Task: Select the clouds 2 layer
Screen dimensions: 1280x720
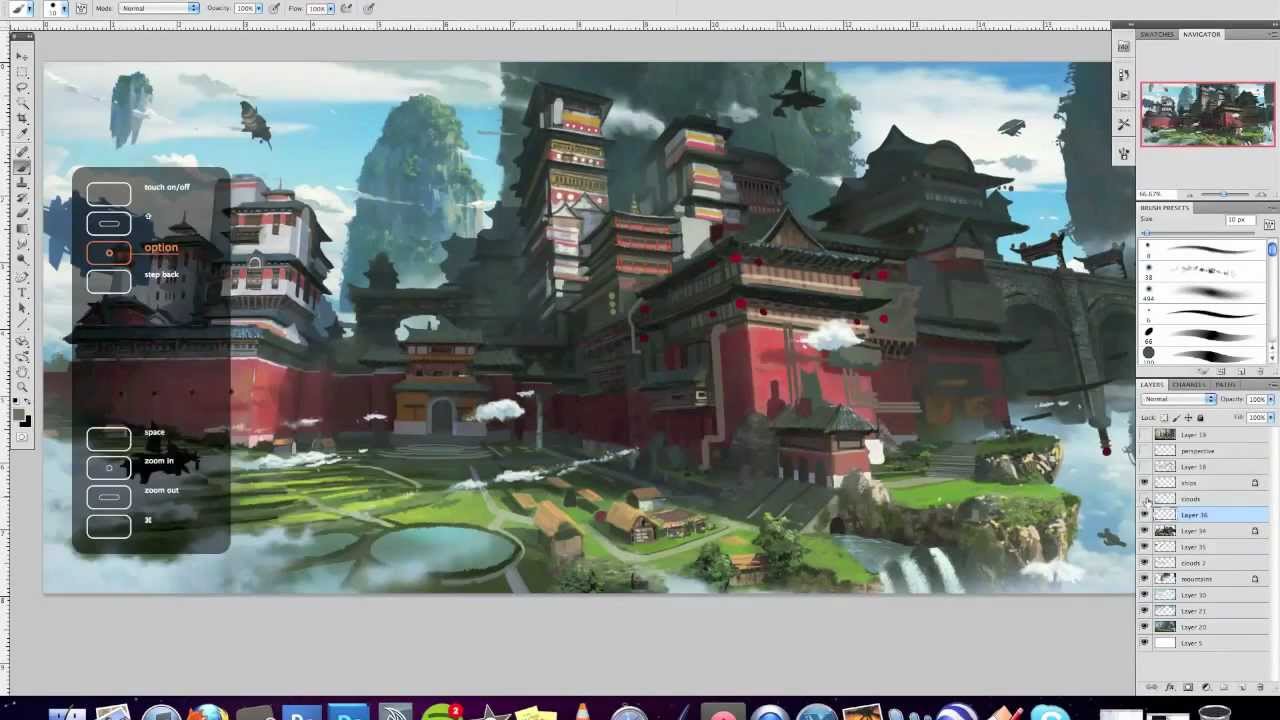Action: [1204, 563]
